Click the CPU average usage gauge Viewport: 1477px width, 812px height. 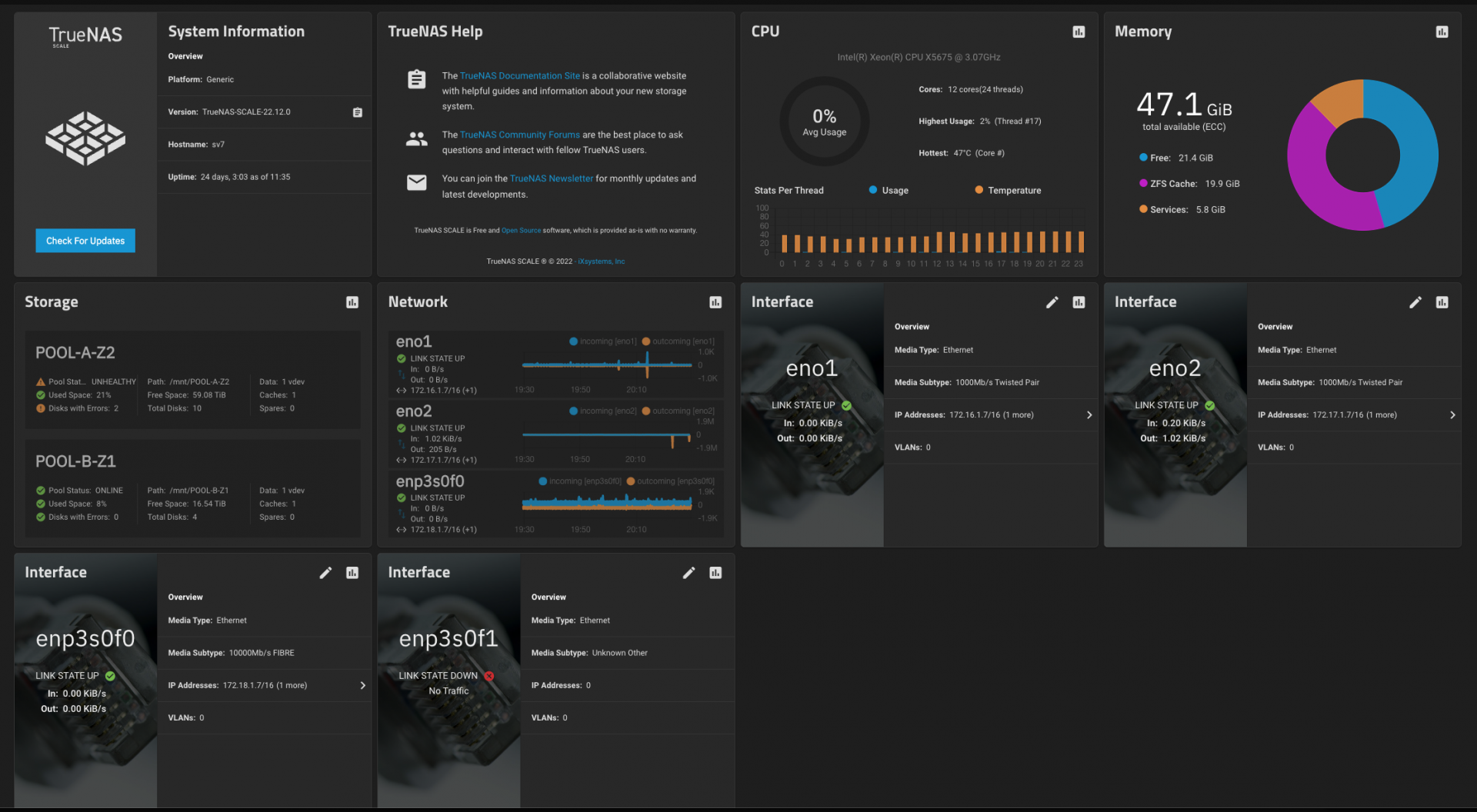825,121
